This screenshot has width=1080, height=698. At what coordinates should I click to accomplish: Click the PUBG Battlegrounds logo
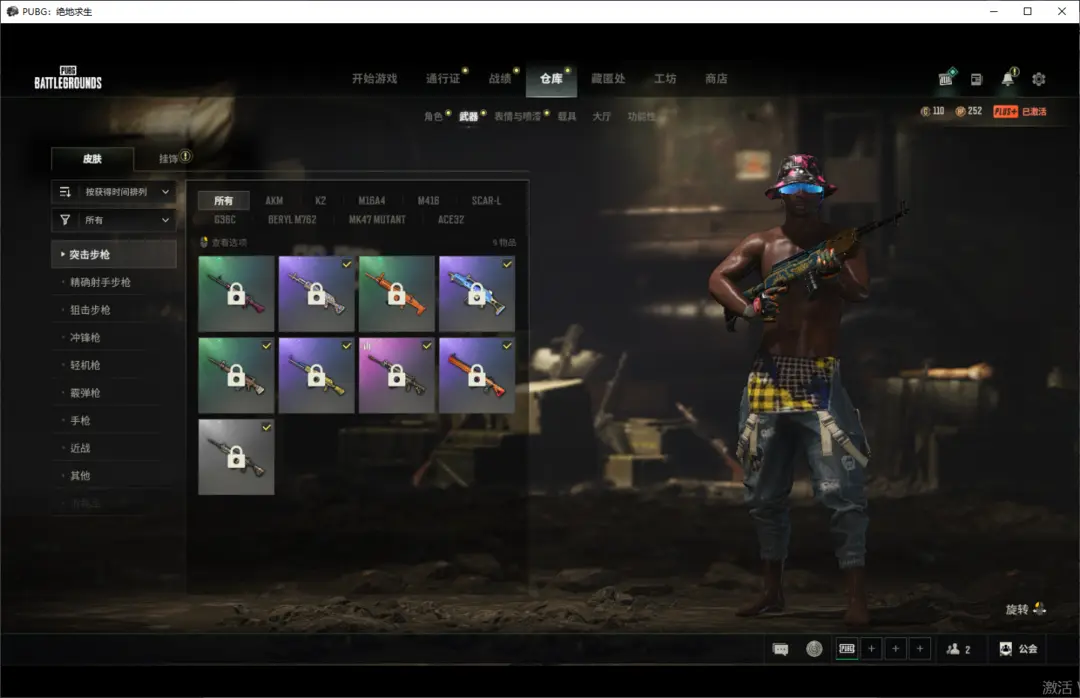(68, 79)
